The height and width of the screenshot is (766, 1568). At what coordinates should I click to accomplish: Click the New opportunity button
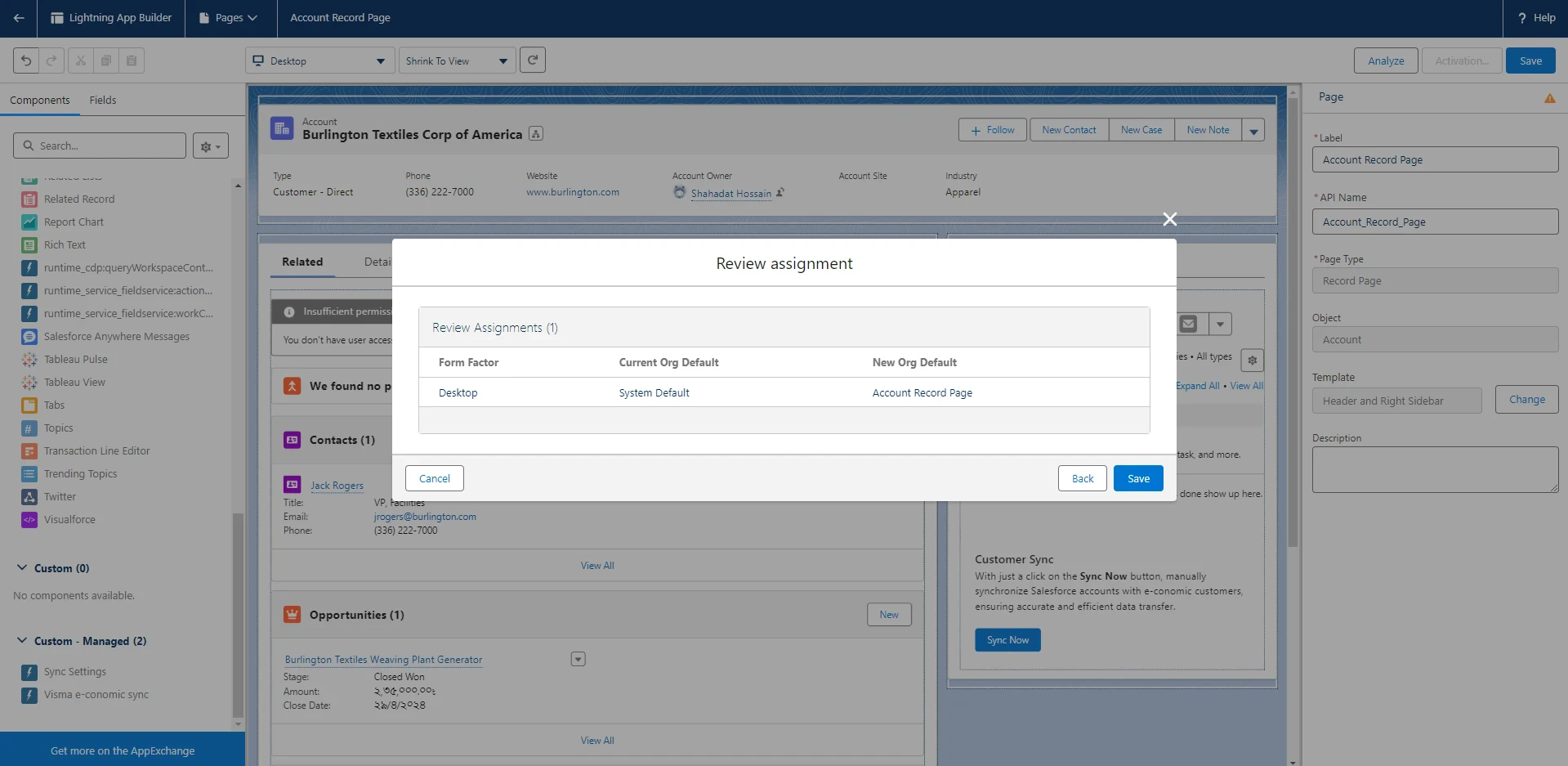tap(889, 615)
